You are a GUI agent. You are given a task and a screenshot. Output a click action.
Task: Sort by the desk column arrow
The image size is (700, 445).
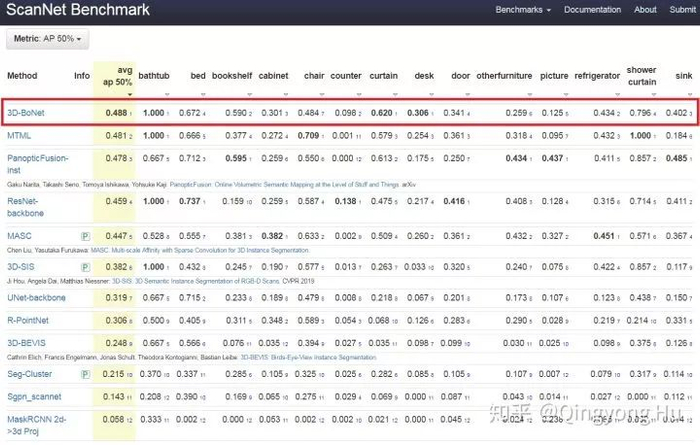[x=431, y=94]
